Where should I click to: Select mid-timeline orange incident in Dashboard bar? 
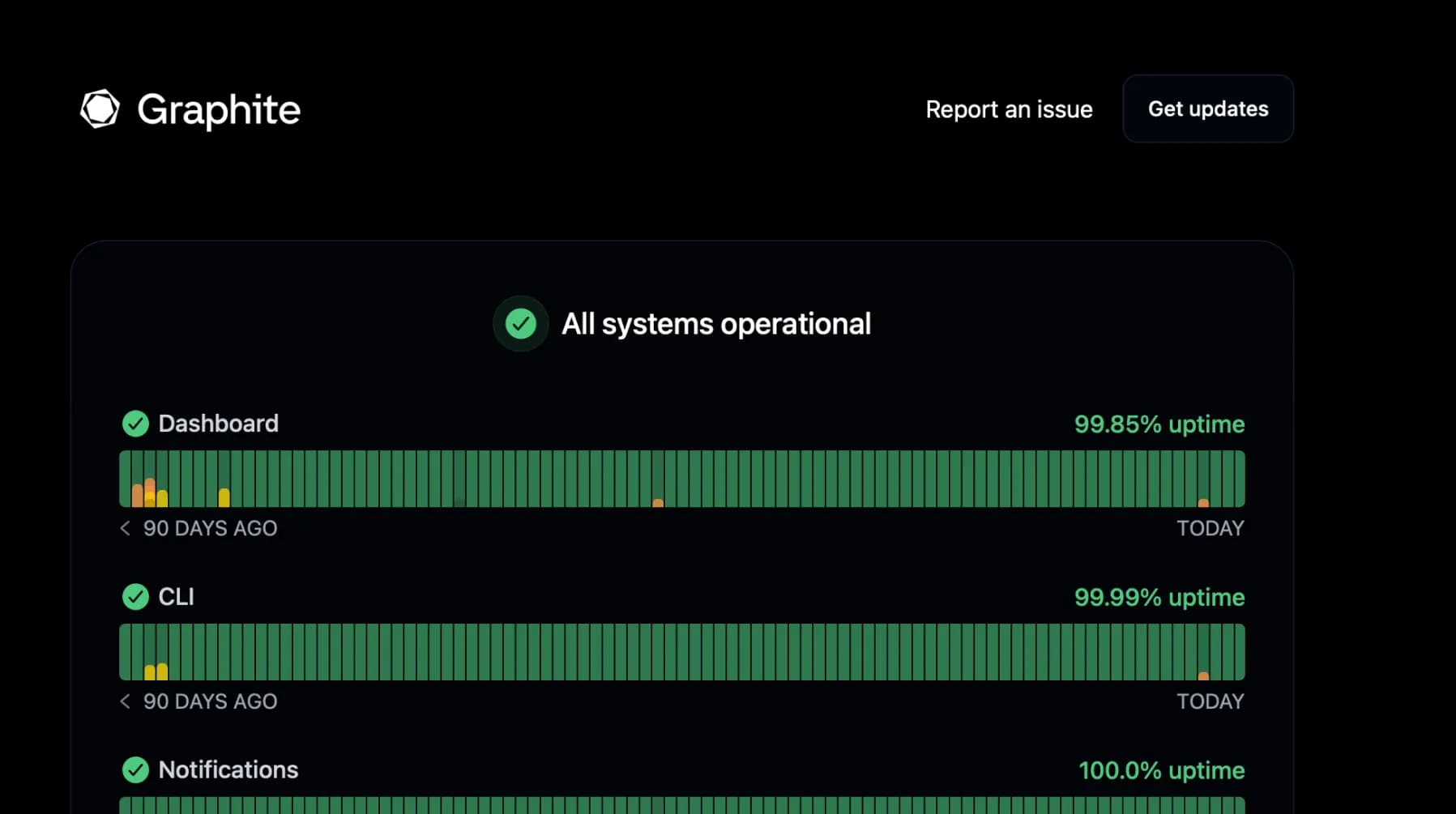(x=658, y=503)
